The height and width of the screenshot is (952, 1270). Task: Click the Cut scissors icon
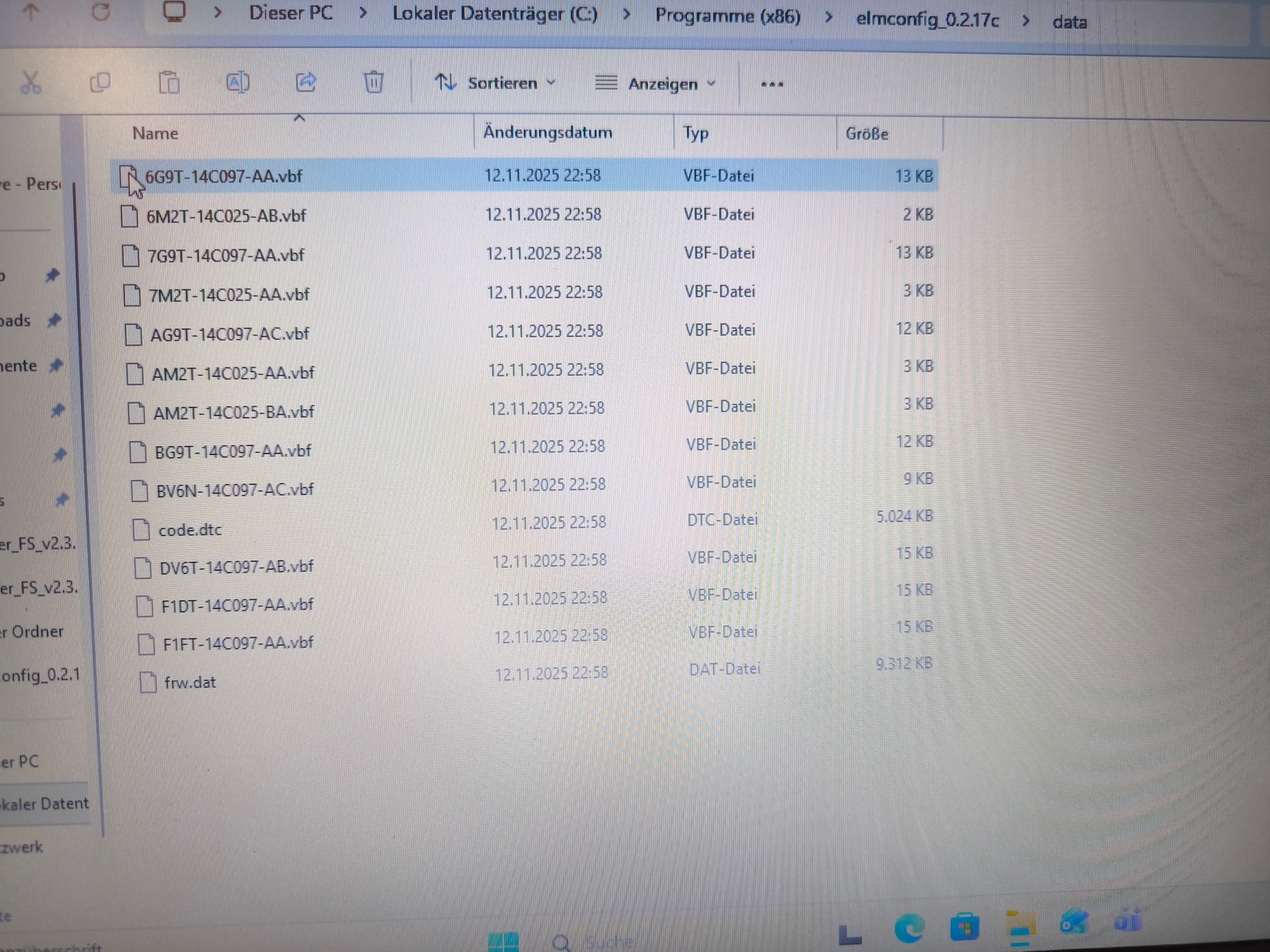[x=30, y=83]
